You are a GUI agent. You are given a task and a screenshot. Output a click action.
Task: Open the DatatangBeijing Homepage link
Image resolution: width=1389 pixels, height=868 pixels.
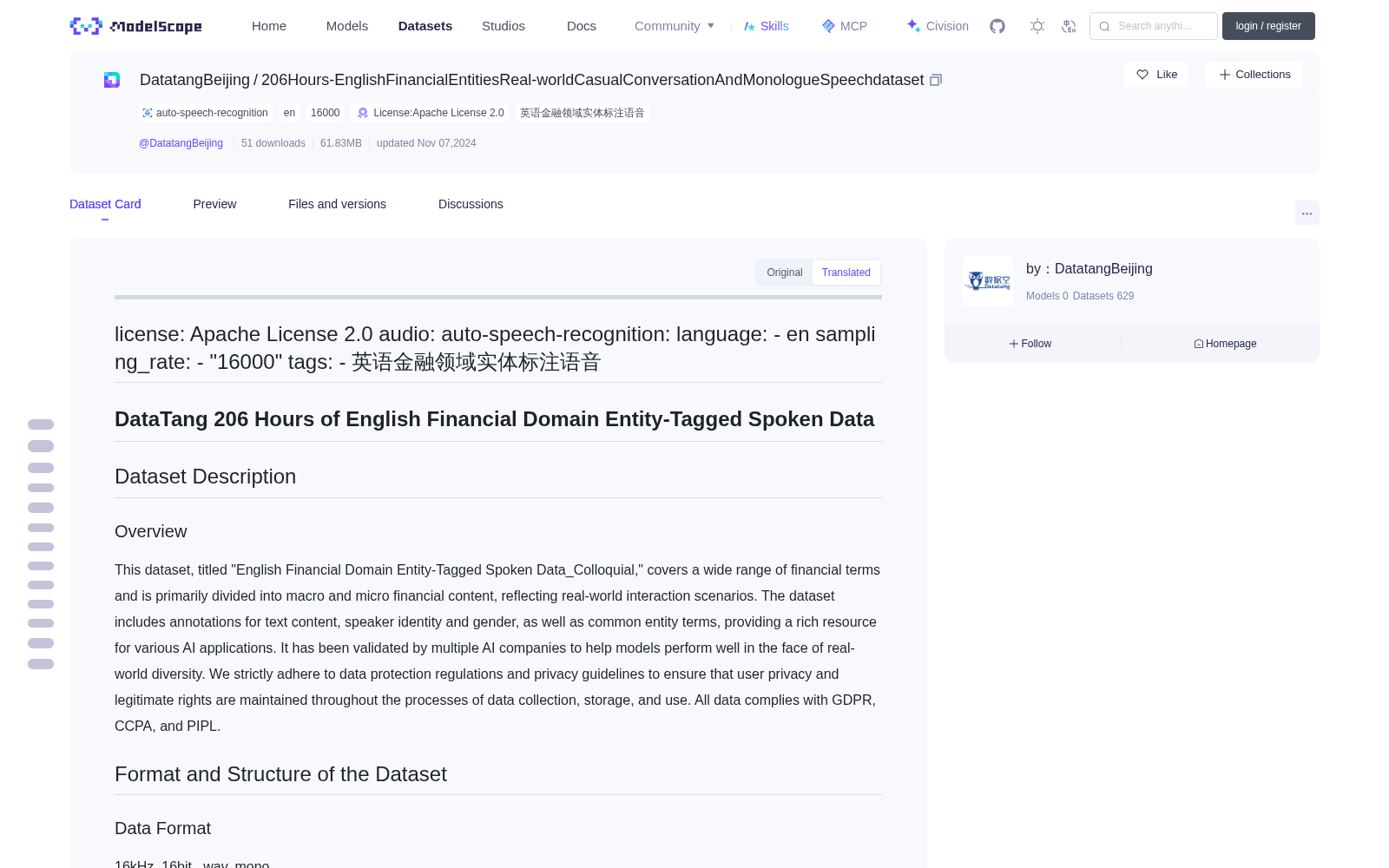pyautogui.click(x=1225, y=344)
